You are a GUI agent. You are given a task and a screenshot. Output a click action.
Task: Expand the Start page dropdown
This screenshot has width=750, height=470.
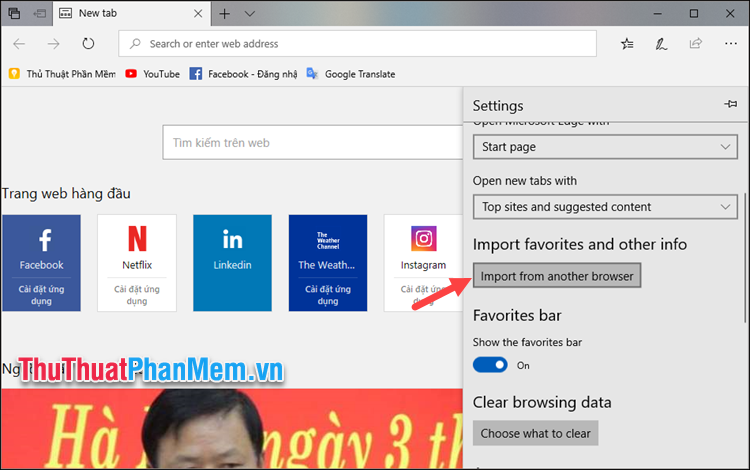pyautogui.click(x=605, y=147)
